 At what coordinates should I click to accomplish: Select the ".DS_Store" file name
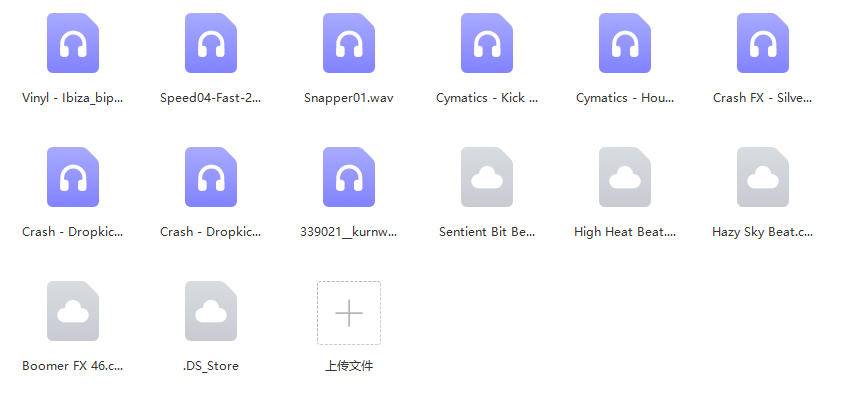click(x=211, y=366)
